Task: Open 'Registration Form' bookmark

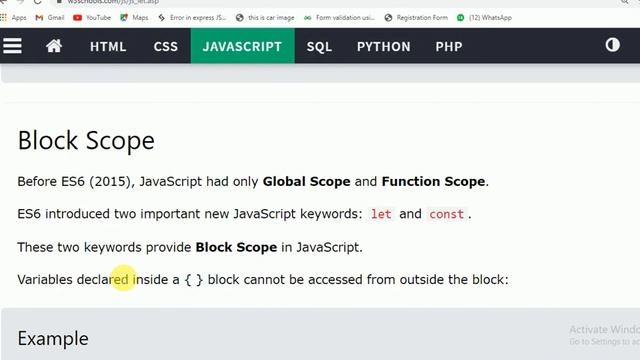Action: tap(416, 18)
